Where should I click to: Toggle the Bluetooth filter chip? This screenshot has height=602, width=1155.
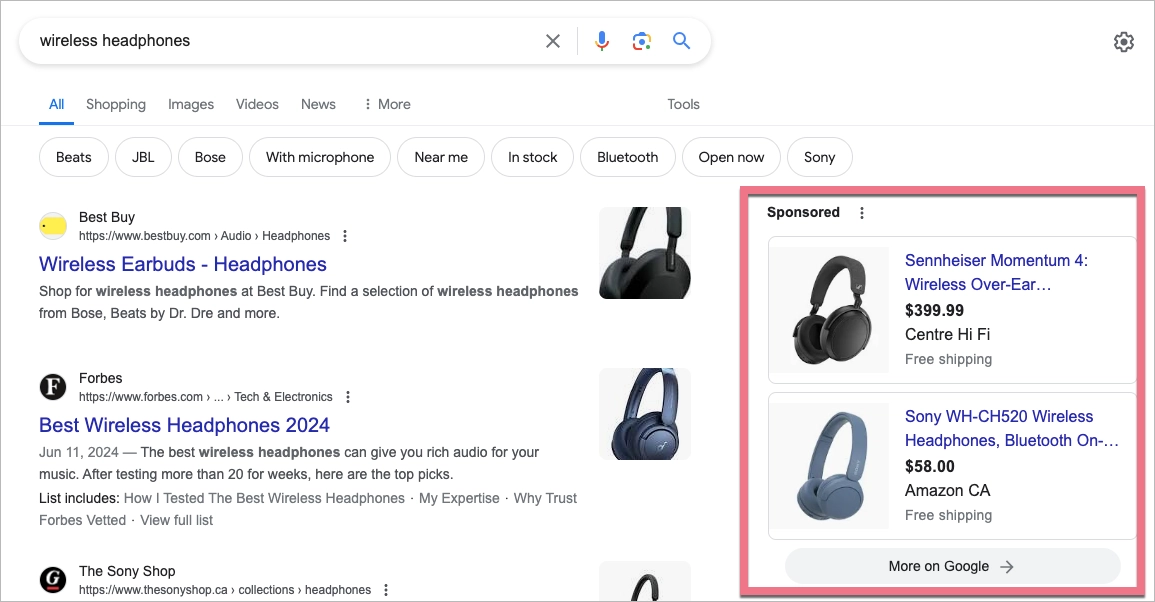click(x=627, y=157)
